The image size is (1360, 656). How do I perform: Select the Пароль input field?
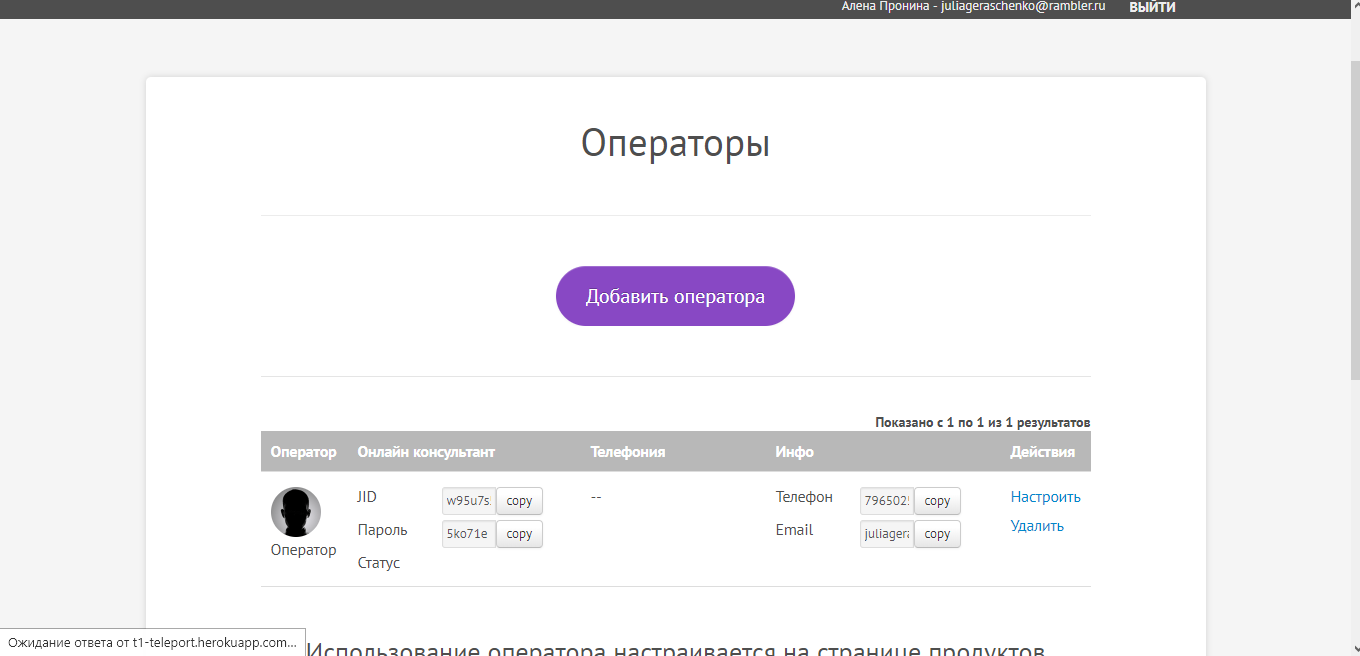[x=468, y=533]
